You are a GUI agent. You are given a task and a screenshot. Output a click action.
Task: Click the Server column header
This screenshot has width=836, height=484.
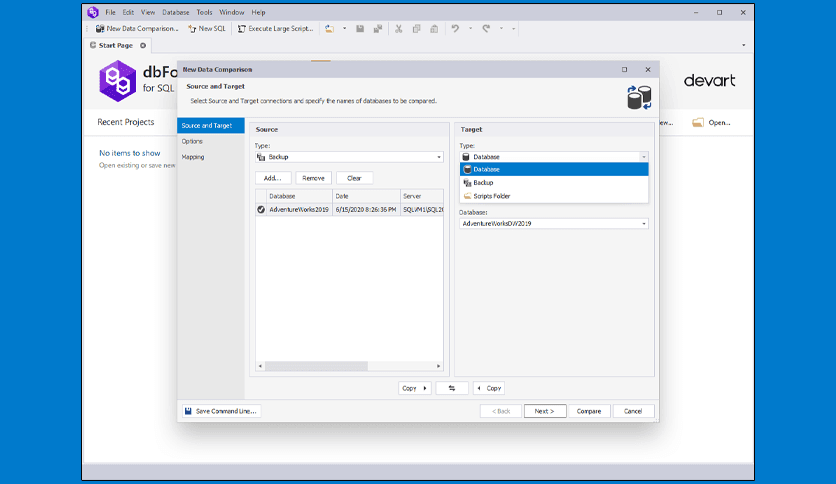click(x=422, y=196)
